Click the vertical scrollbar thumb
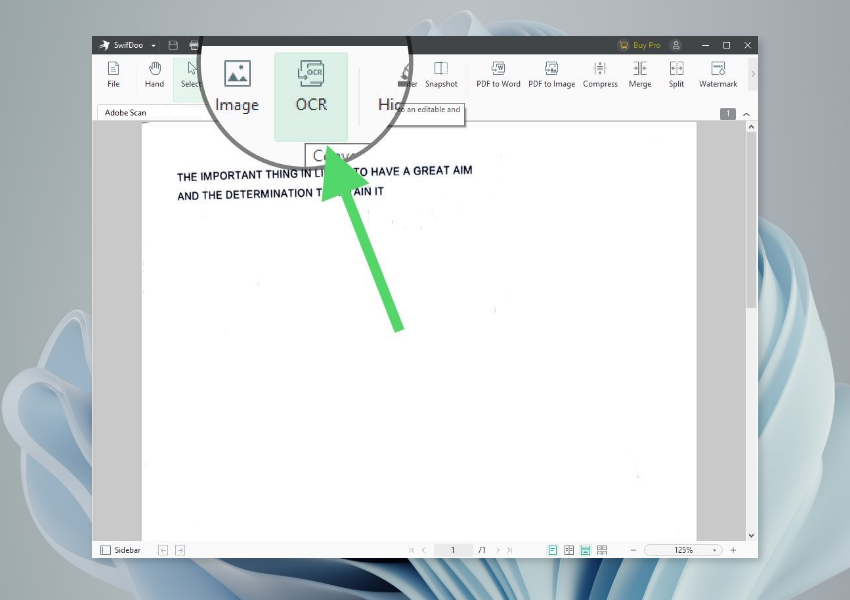The height and width of the screenshot is (600, 850). (751, 220)
